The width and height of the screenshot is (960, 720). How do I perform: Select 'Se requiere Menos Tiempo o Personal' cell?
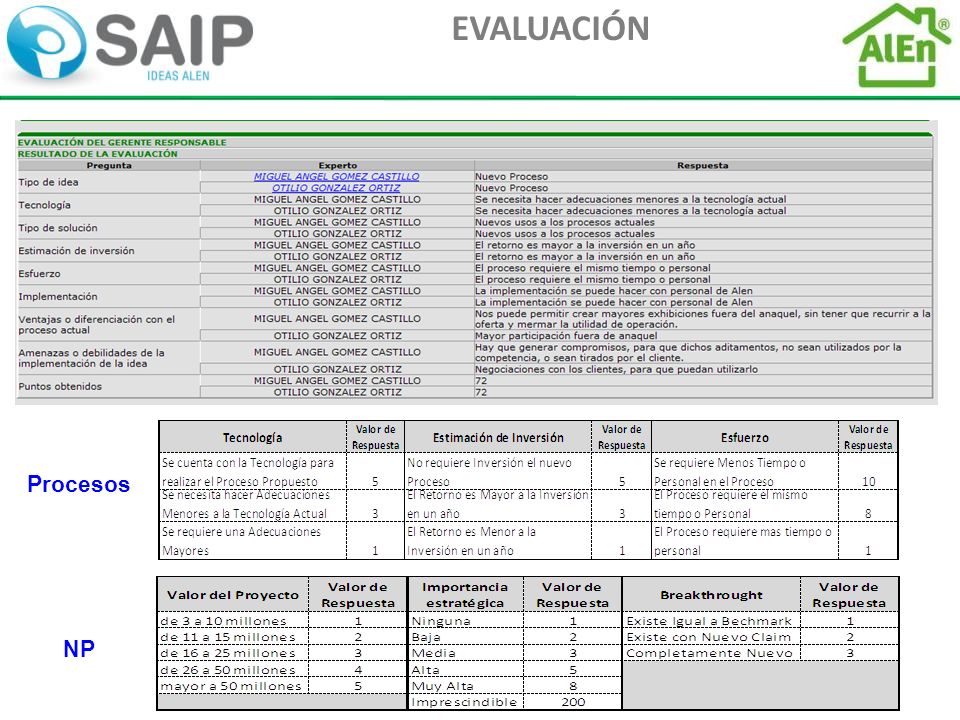(745, 471)
